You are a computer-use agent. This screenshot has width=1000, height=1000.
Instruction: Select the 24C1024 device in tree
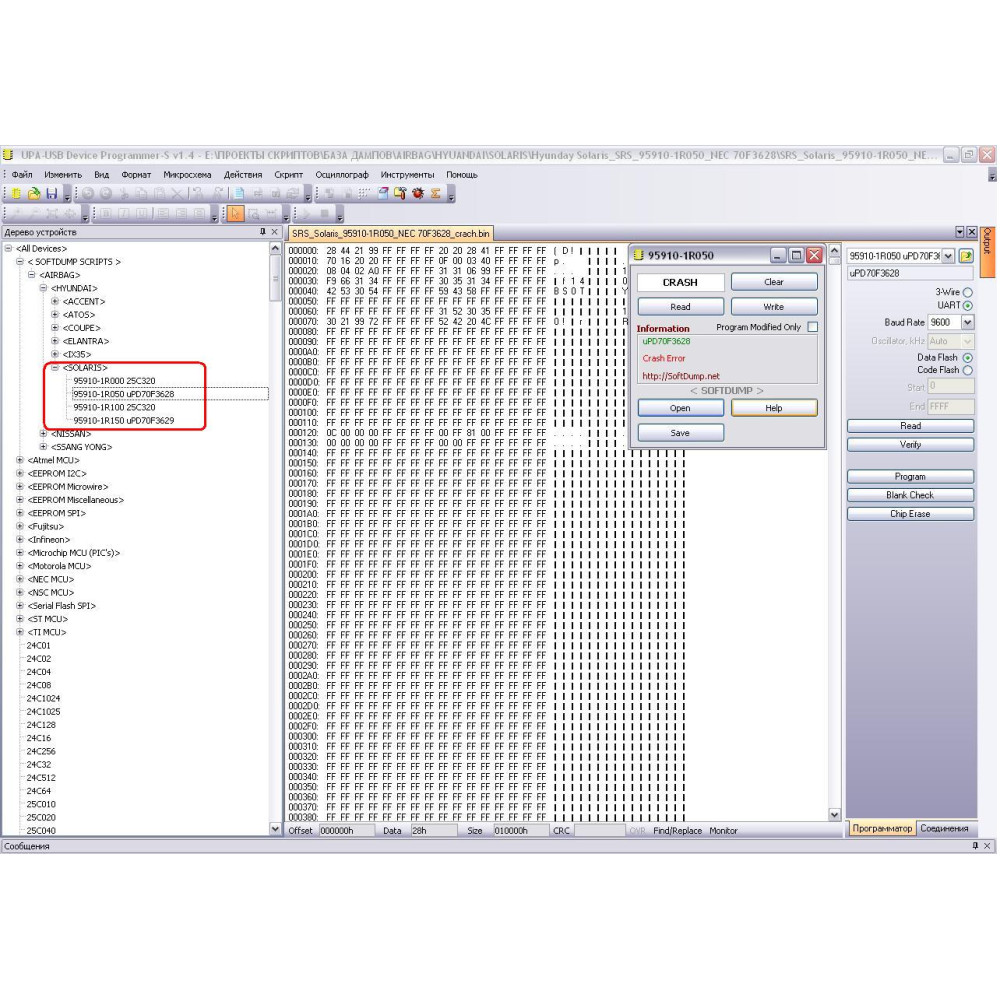[43, 698]
